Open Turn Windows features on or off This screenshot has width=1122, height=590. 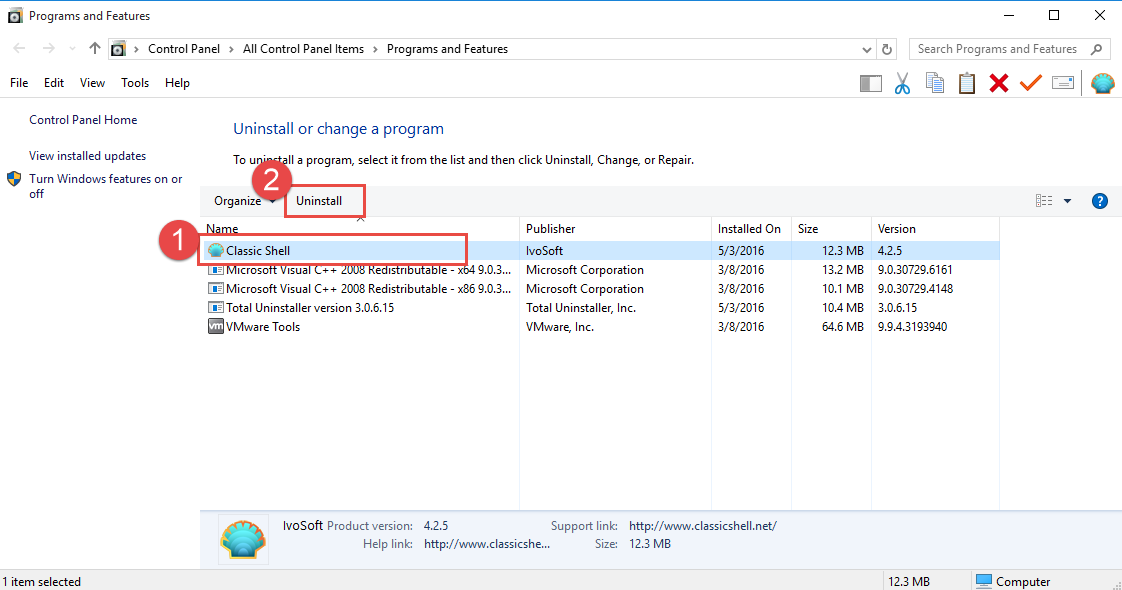pos(105,186)
